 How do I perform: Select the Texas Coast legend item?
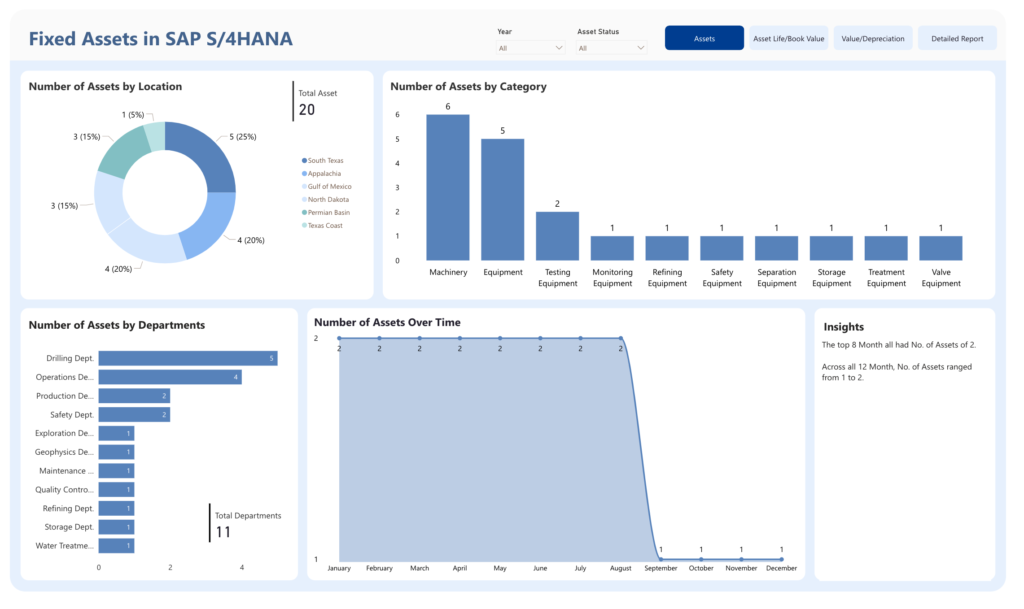pyautogui.click(x=322, y=226)
